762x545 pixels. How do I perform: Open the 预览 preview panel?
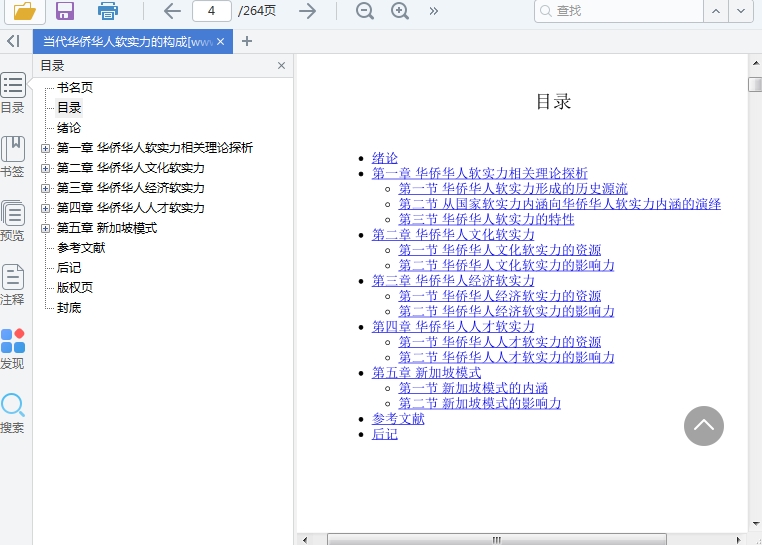point(13,221)
